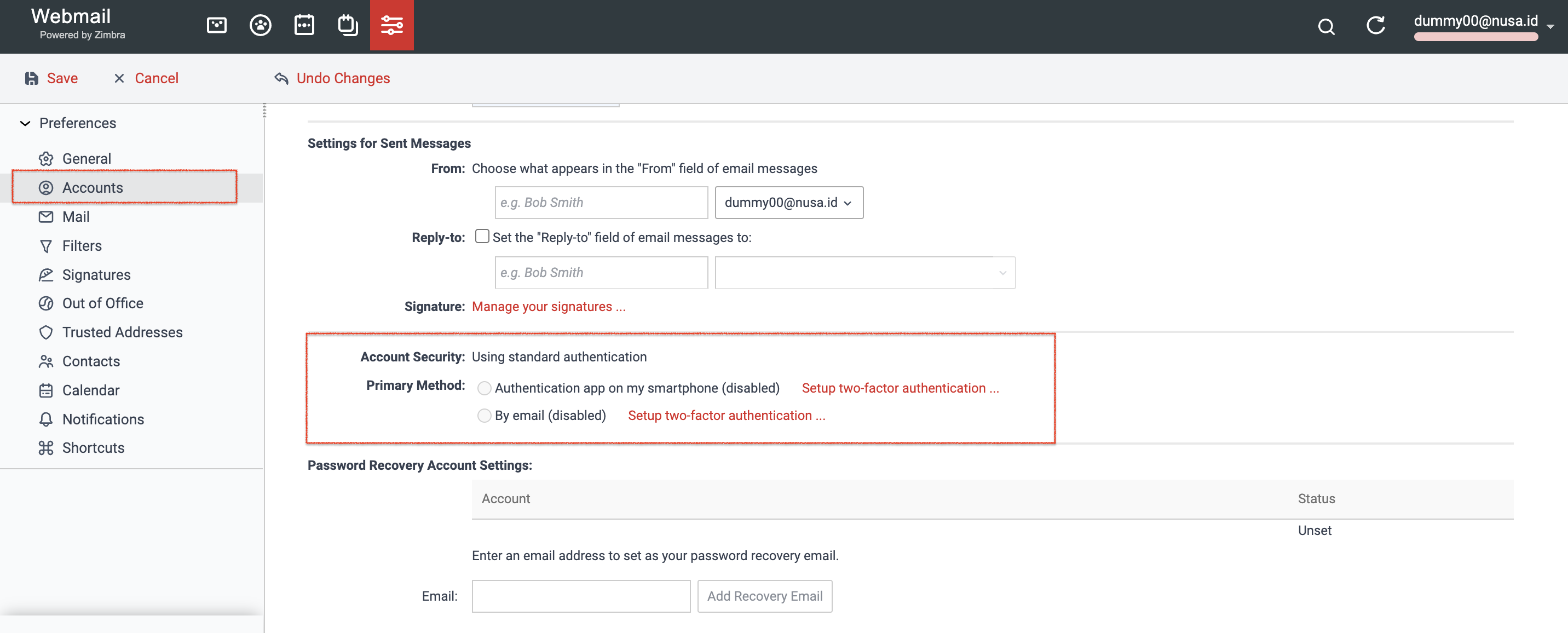Open the Calendar tab icon in top bar
Screen dimensions: 1568x633
tap(304, 25)
